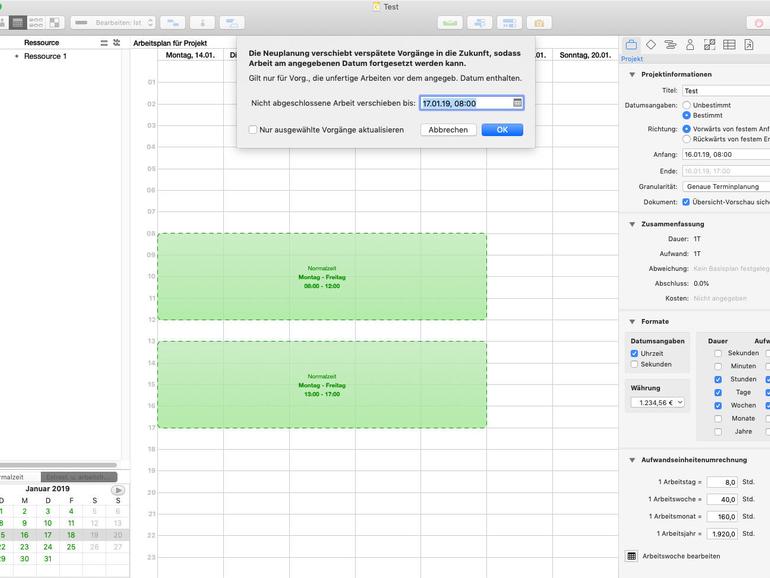Viewport: 770px width, 578px height.
Task: Collapse the Zusammenfassung section
Action: pyautogui.click(x=632, y=224)
